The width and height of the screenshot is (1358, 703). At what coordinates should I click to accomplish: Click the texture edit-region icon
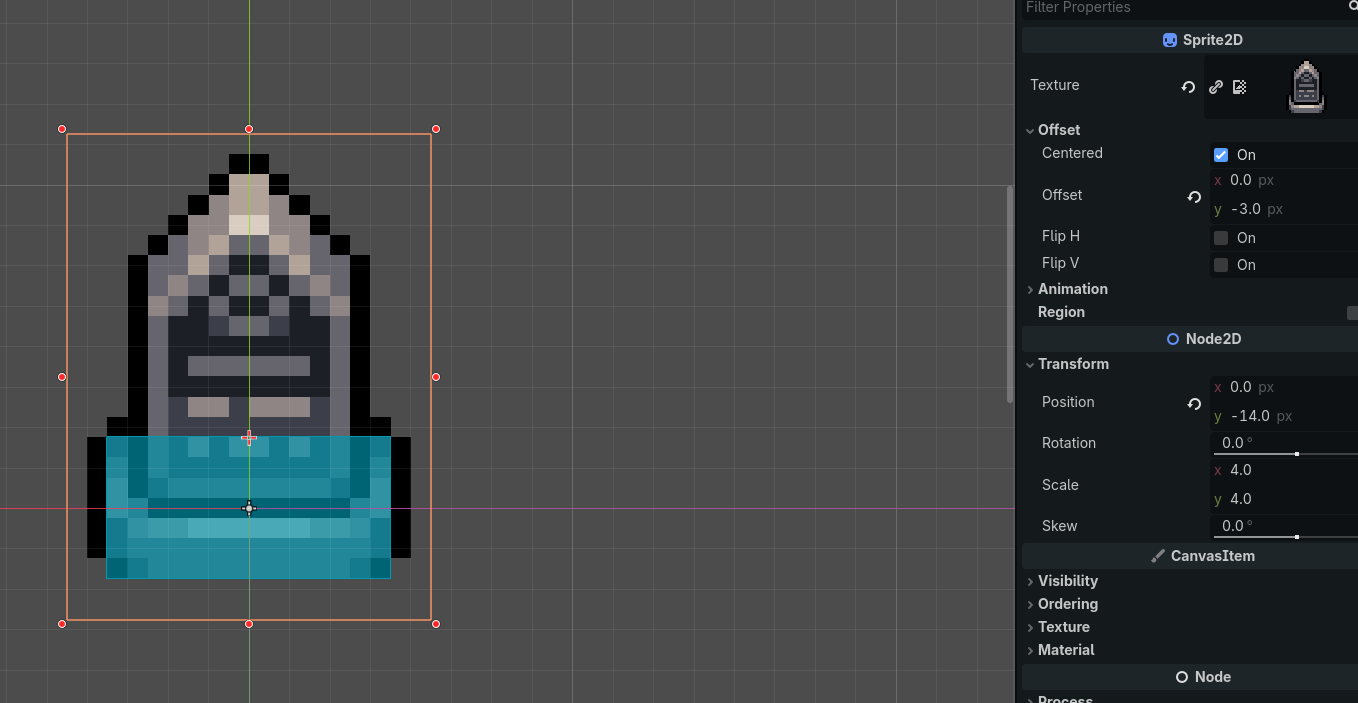pos(1240,87)
